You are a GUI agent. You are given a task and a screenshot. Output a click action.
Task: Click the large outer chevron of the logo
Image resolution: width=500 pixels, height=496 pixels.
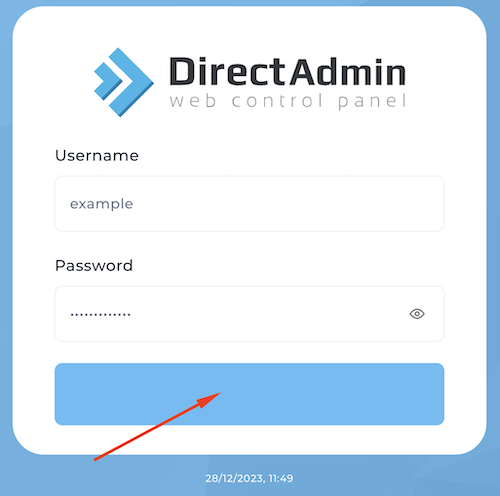coord(130,82)
